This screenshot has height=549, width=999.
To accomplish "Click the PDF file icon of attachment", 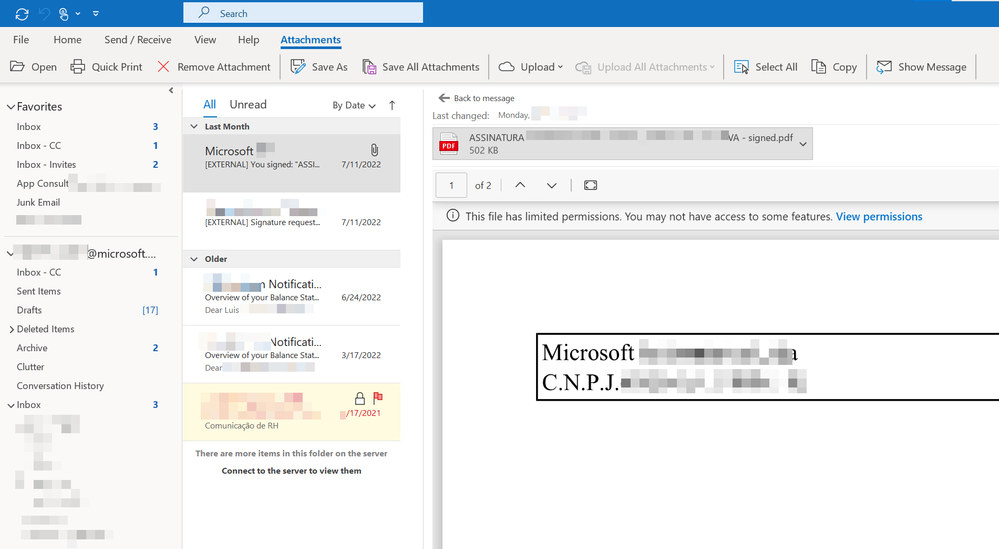I will 449,144.
